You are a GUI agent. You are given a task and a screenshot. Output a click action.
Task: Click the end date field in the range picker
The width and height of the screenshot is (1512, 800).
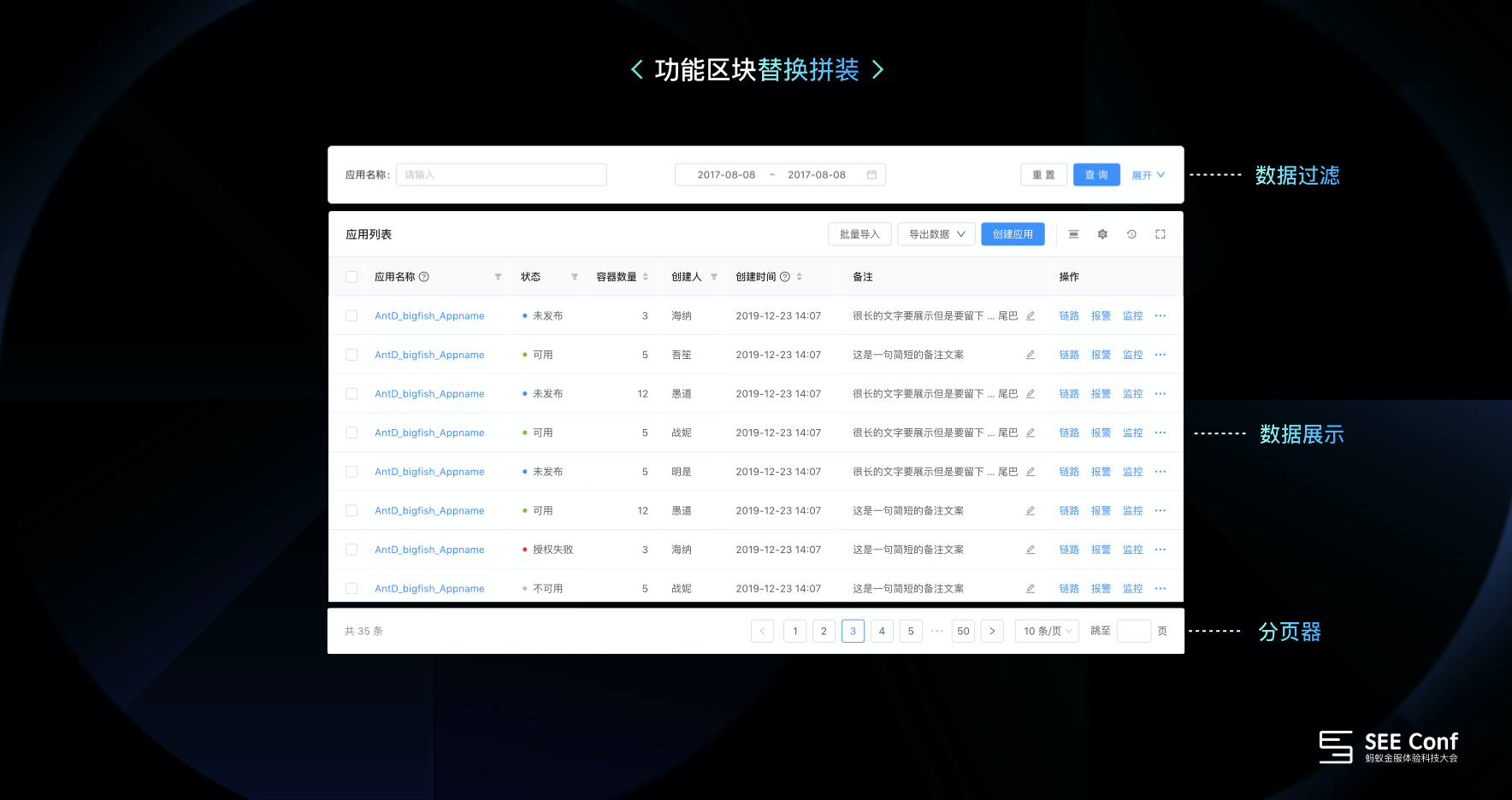click(817, 175)
